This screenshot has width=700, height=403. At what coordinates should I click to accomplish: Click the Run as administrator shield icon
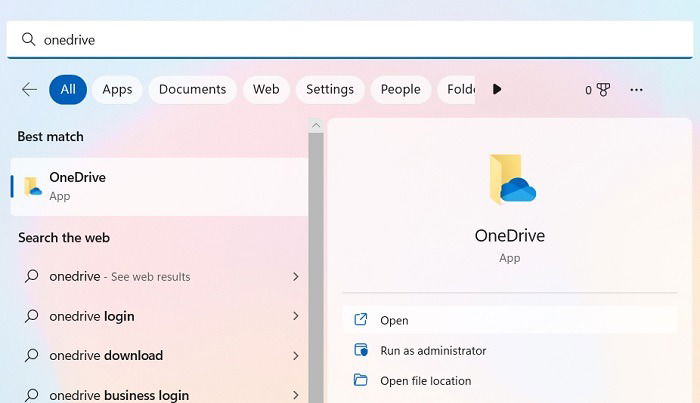(x=361, y=349)
